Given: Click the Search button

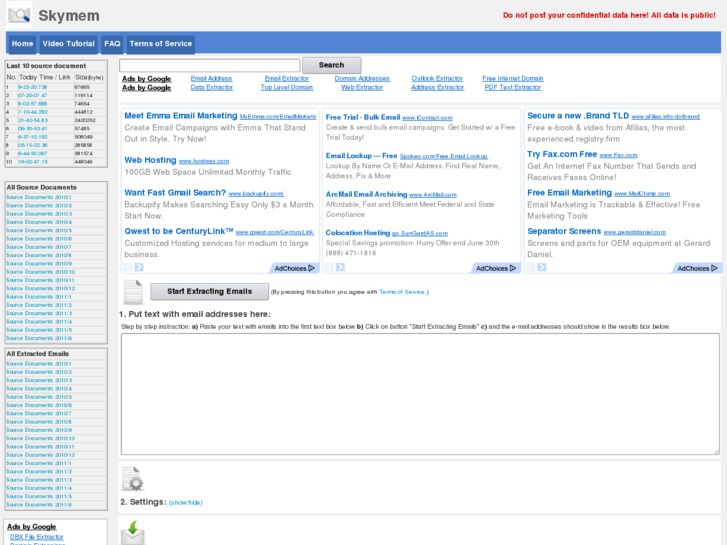Looking at the screenshot, I should click(x=332, y=65).
